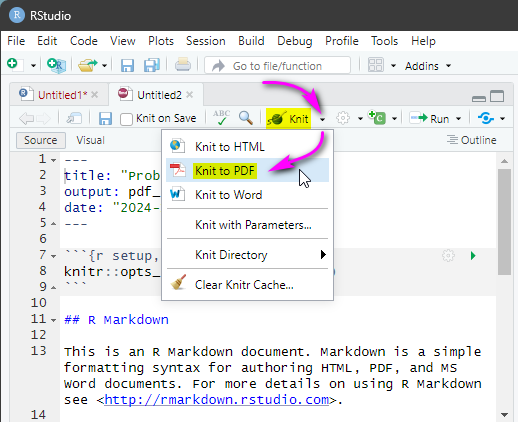
Task: Open the rmarkdown.rstudio.com link
Action: (217, 399)
